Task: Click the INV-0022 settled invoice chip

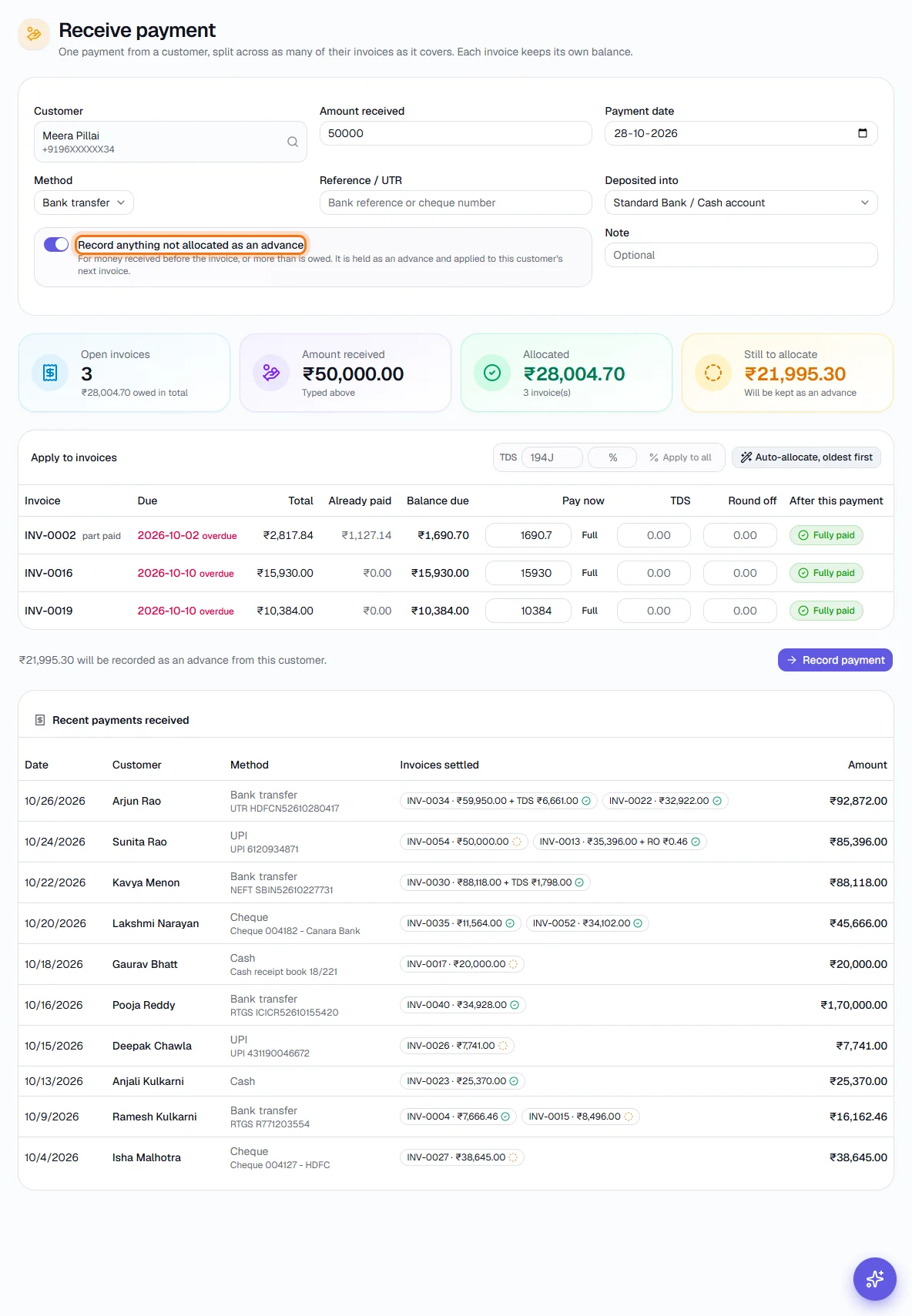Action: (666, 801)
